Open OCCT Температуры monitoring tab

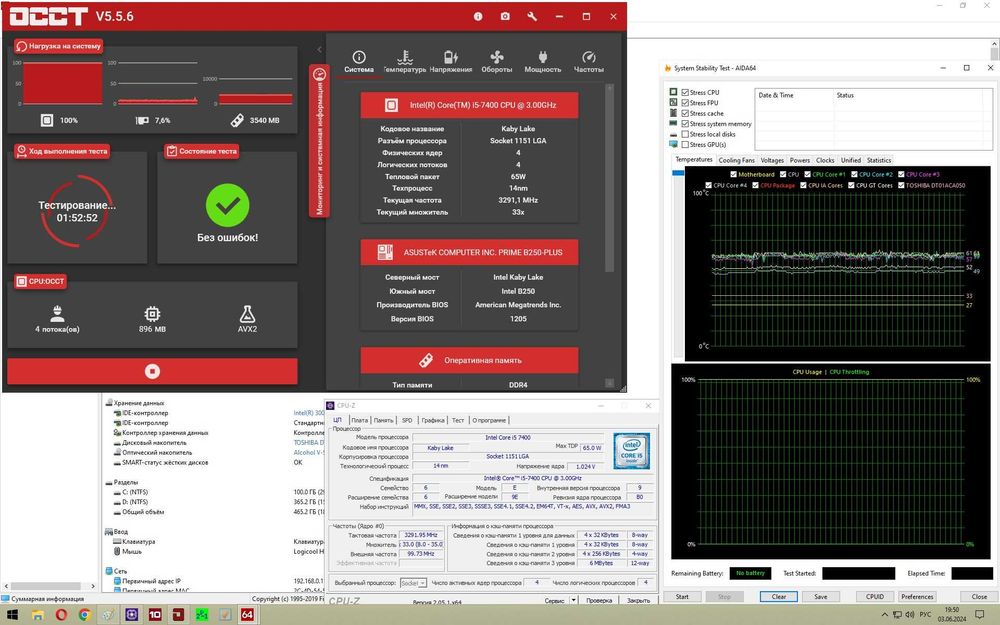(404, 62)
